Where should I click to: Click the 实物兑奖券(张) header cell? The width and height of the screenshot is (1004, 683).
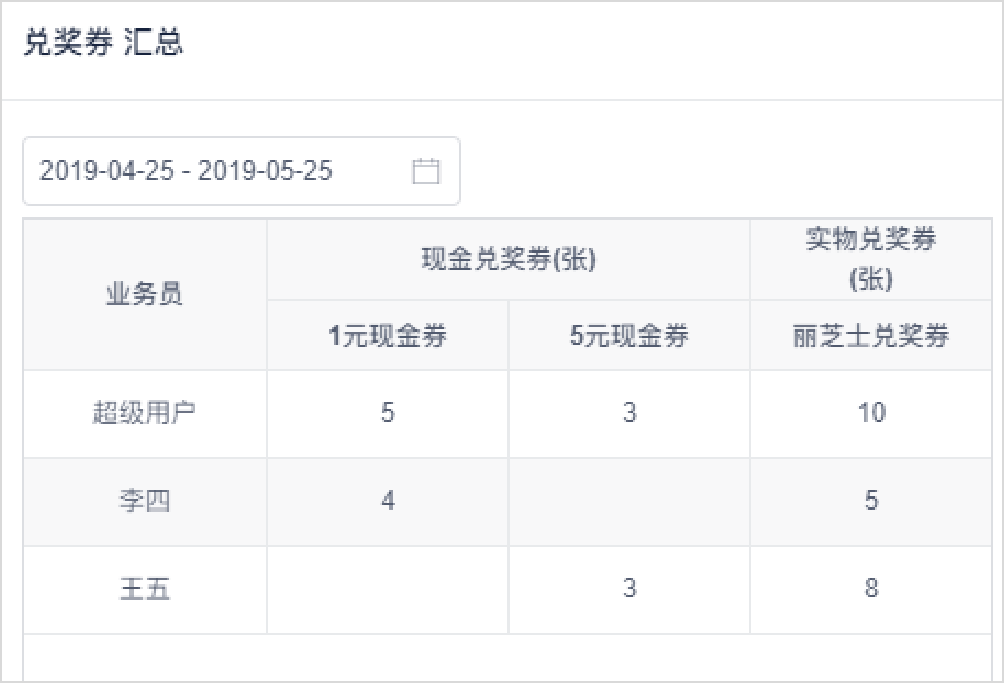click(x=870, y=258)
